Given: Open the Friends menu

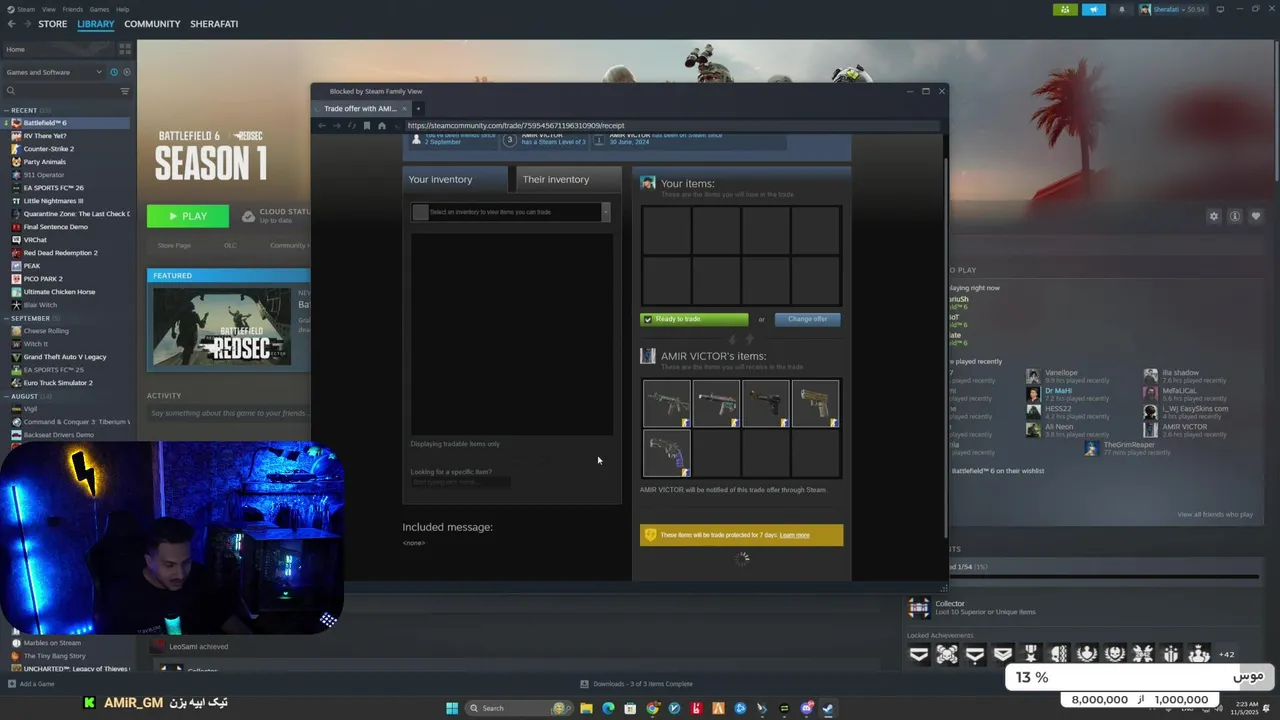Looking at the screenshot, I should 73,9.
